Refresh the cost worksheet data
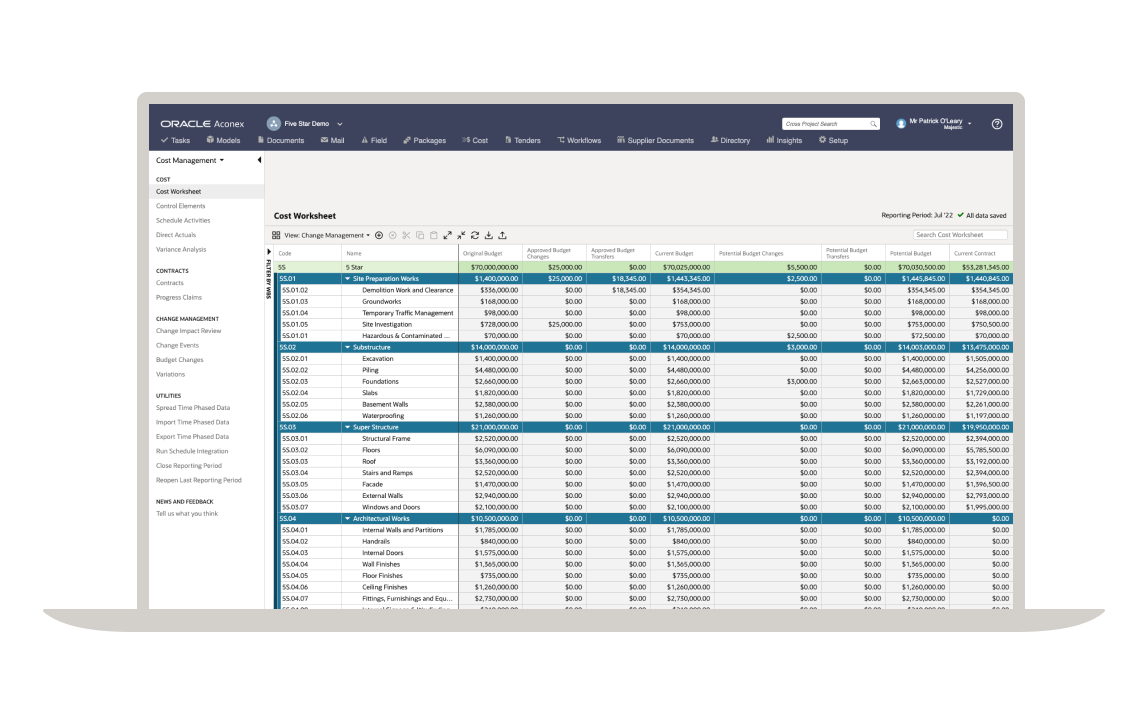This screenshot has width=1148, height=724. pyautogui.click(x=475, y=235)
